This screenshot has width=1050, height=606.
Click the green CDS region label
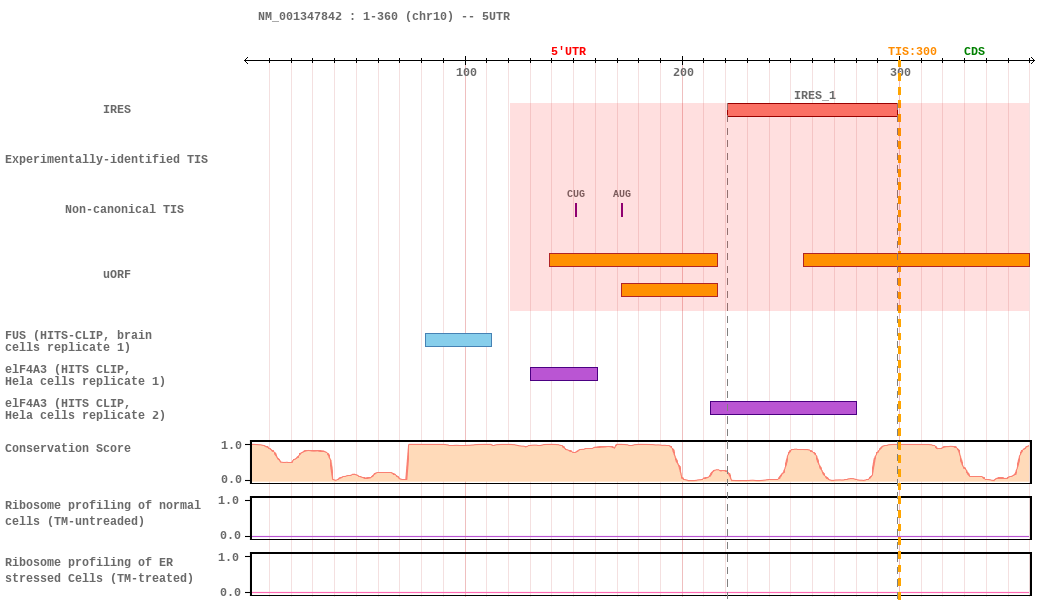click(x=974, y=52)
